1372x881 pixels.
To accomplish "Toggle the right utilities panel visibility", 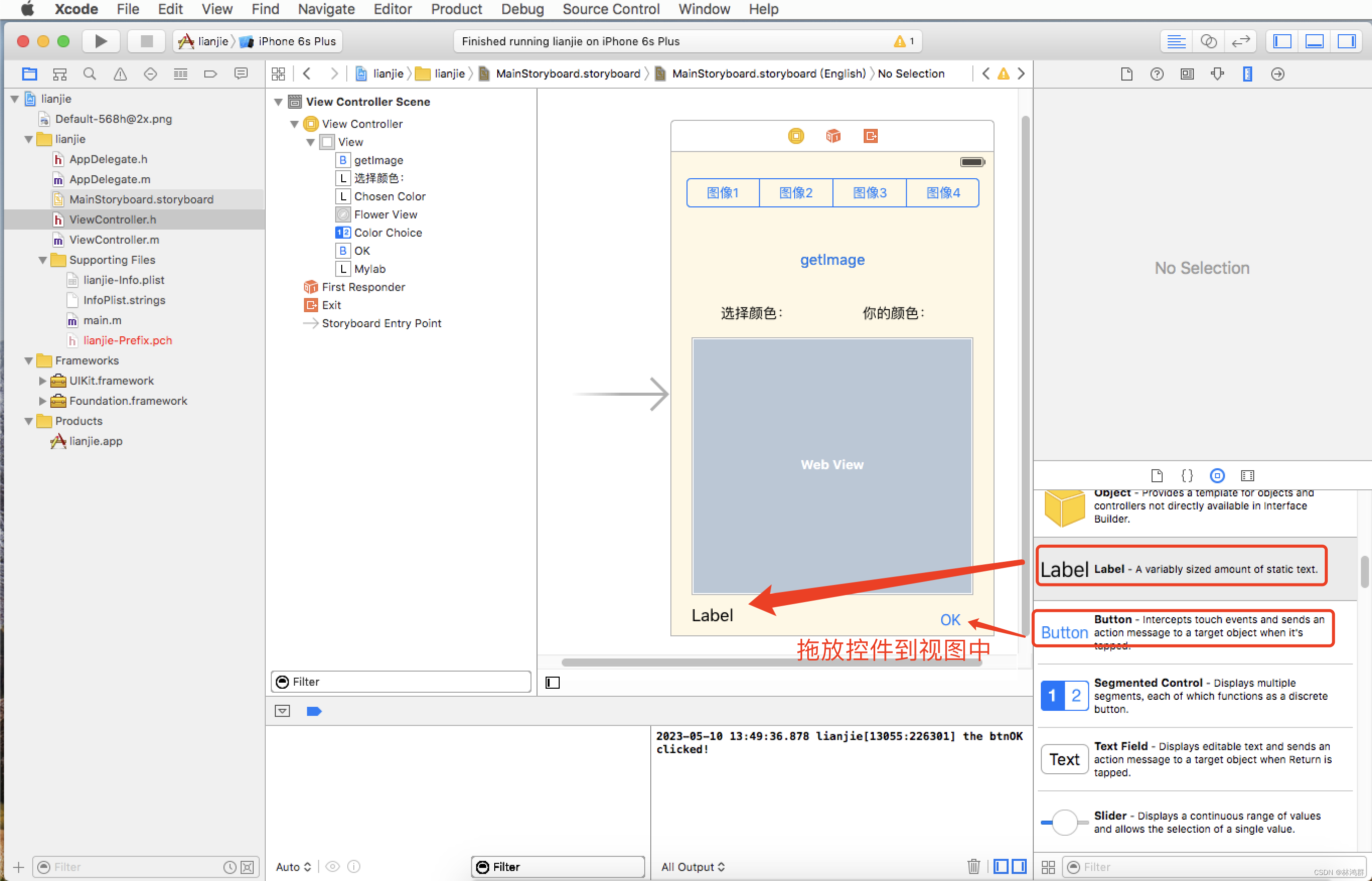I will [1346, 41].
